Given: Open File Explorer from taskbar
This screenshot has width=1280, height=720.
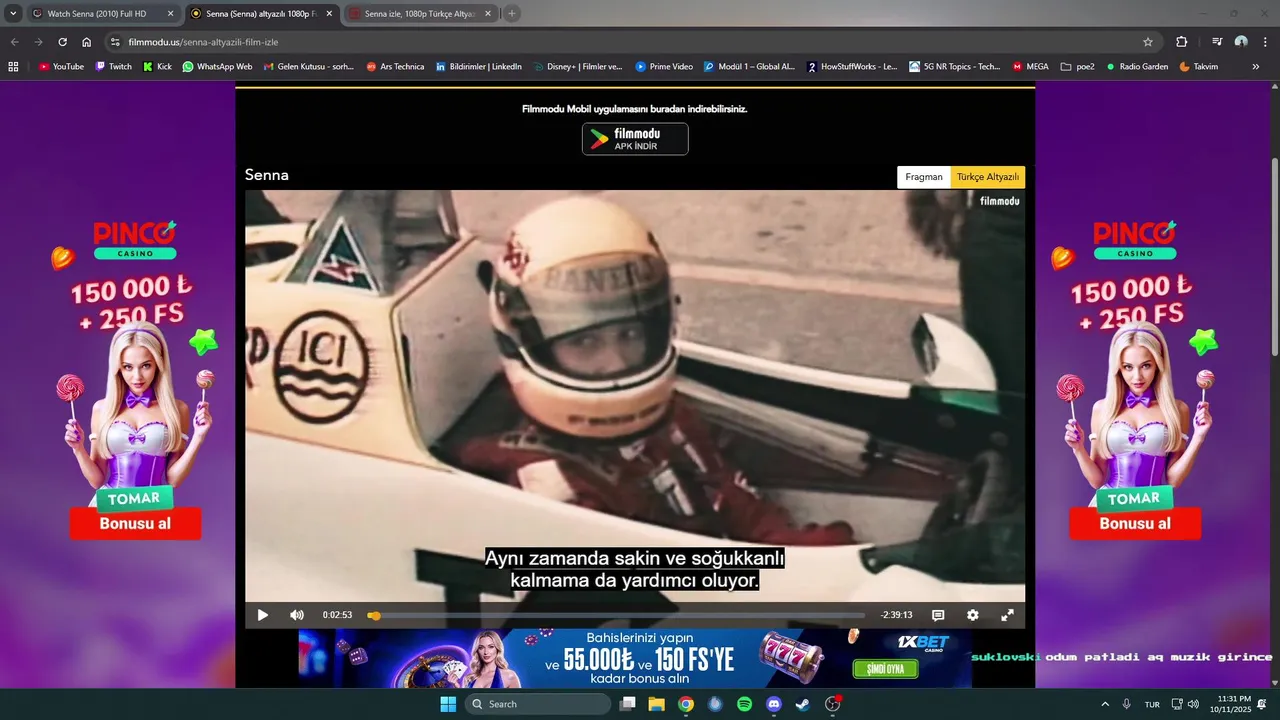Looking at the screenshot, I should (x=656, y=704).
